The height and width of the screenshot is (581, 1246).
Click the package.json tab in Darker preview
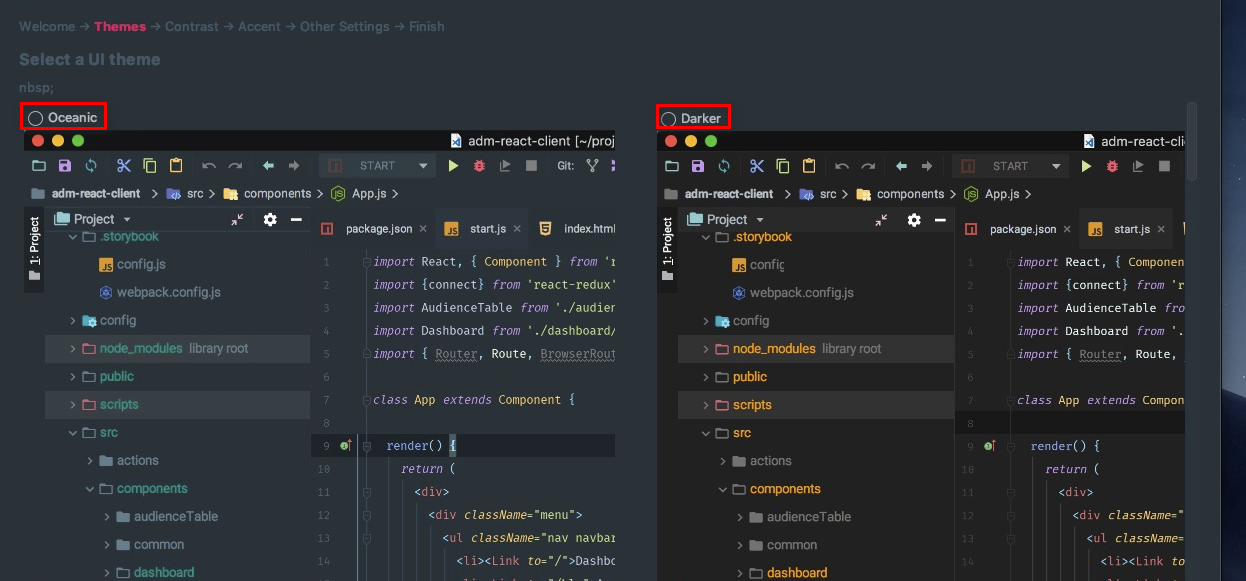1017,229
